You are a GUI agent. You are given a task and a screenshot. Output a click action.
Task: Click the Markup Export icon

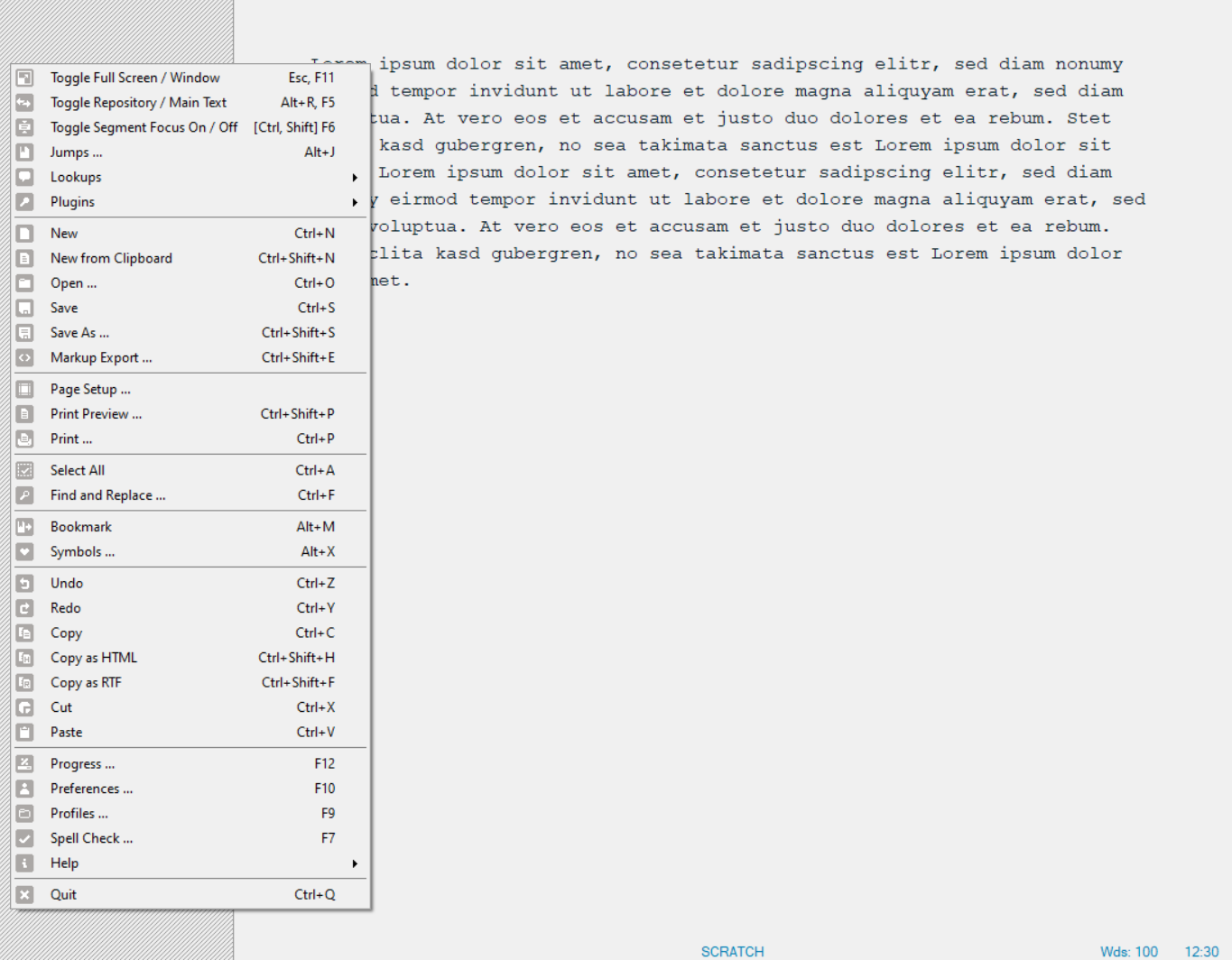tap(25, 357)
